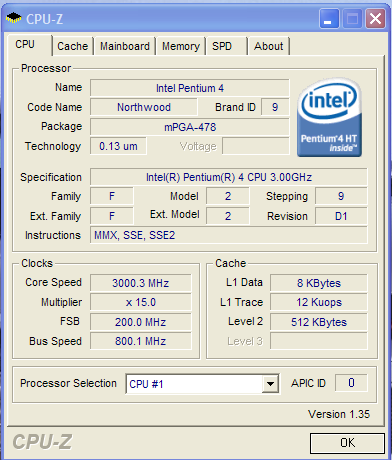The height and width of the screenshot is (460, 392).
Task: Click the Stepping value 9
Action: [x=341, y=196]
